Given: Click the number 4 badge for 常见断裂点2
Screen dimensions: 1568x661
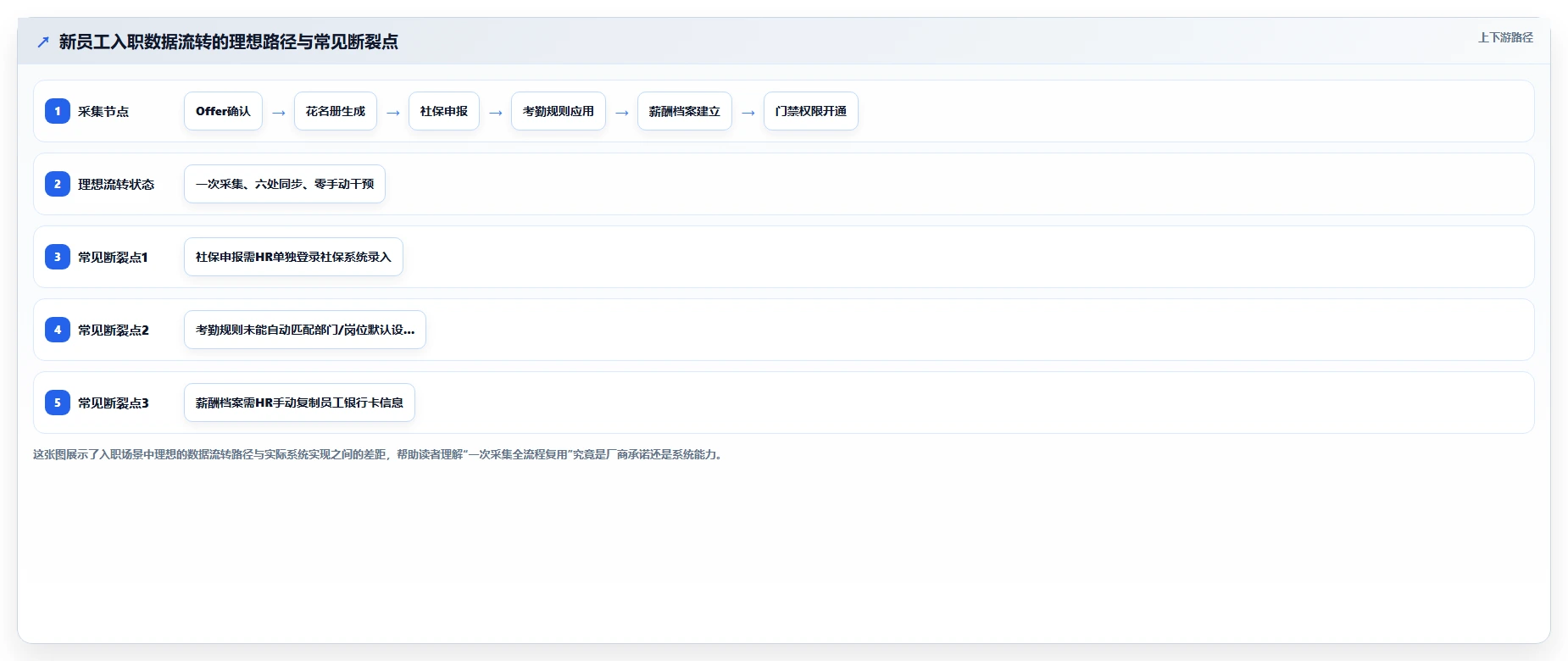Looking at the screenshot, I should point(58,330).
